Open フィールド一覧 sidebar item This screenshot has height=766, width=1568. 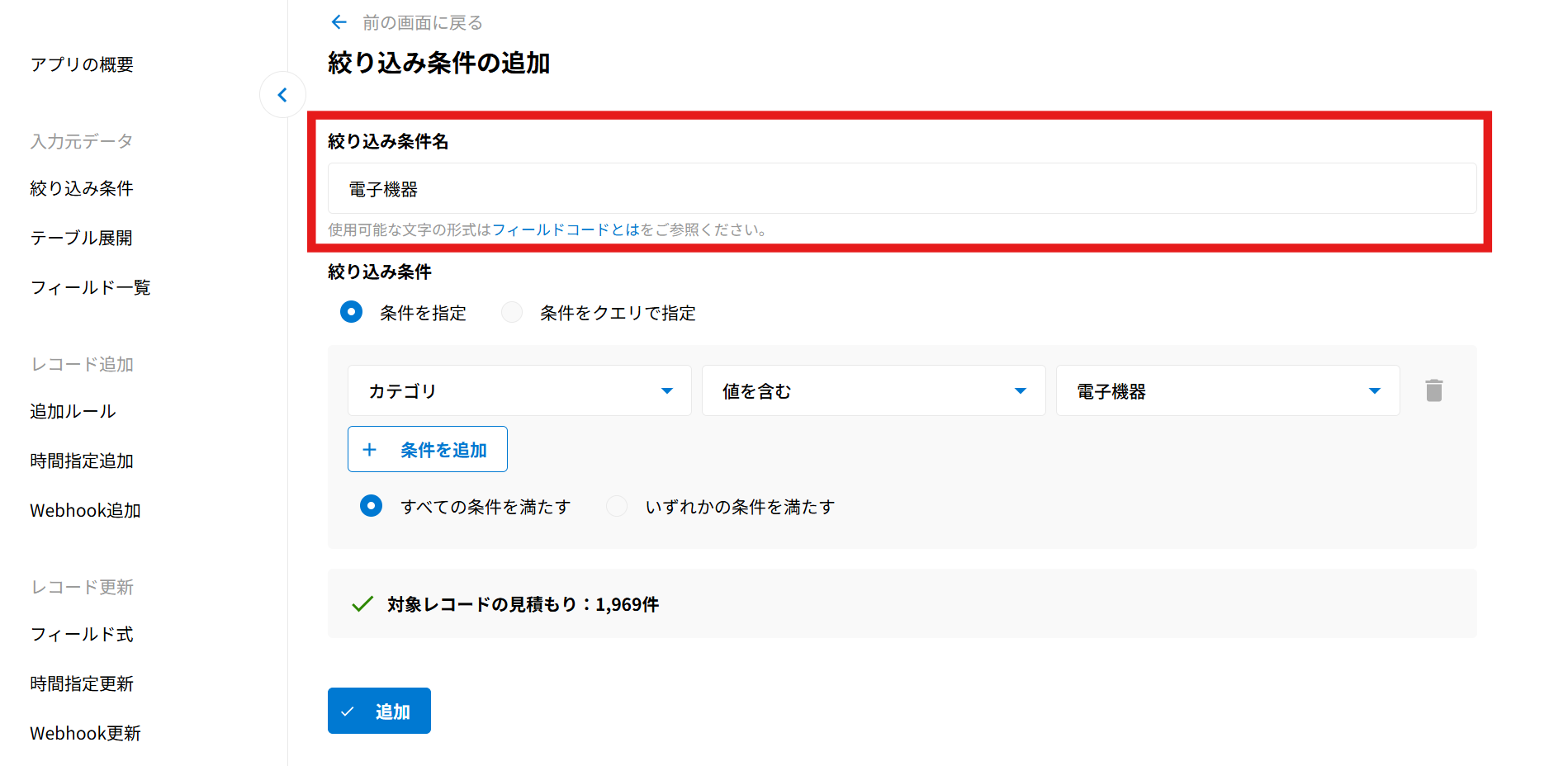(x=90, y=287)
